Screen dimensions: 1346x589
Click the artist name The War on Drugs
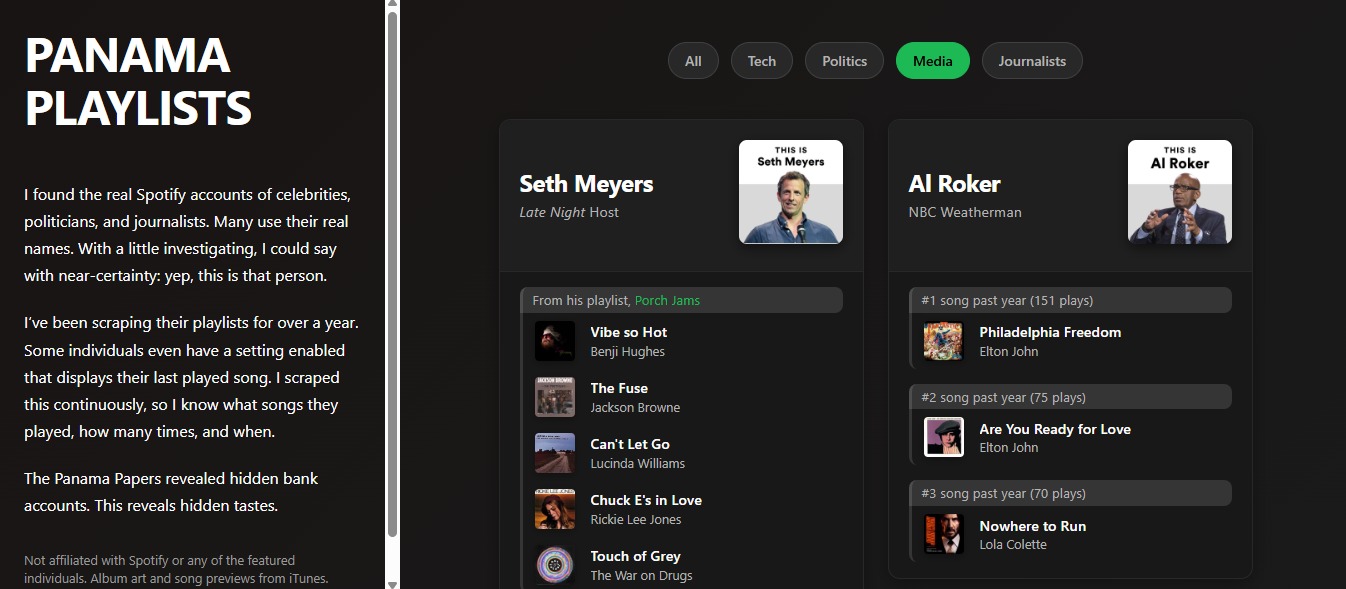click(x=641, y=576)
